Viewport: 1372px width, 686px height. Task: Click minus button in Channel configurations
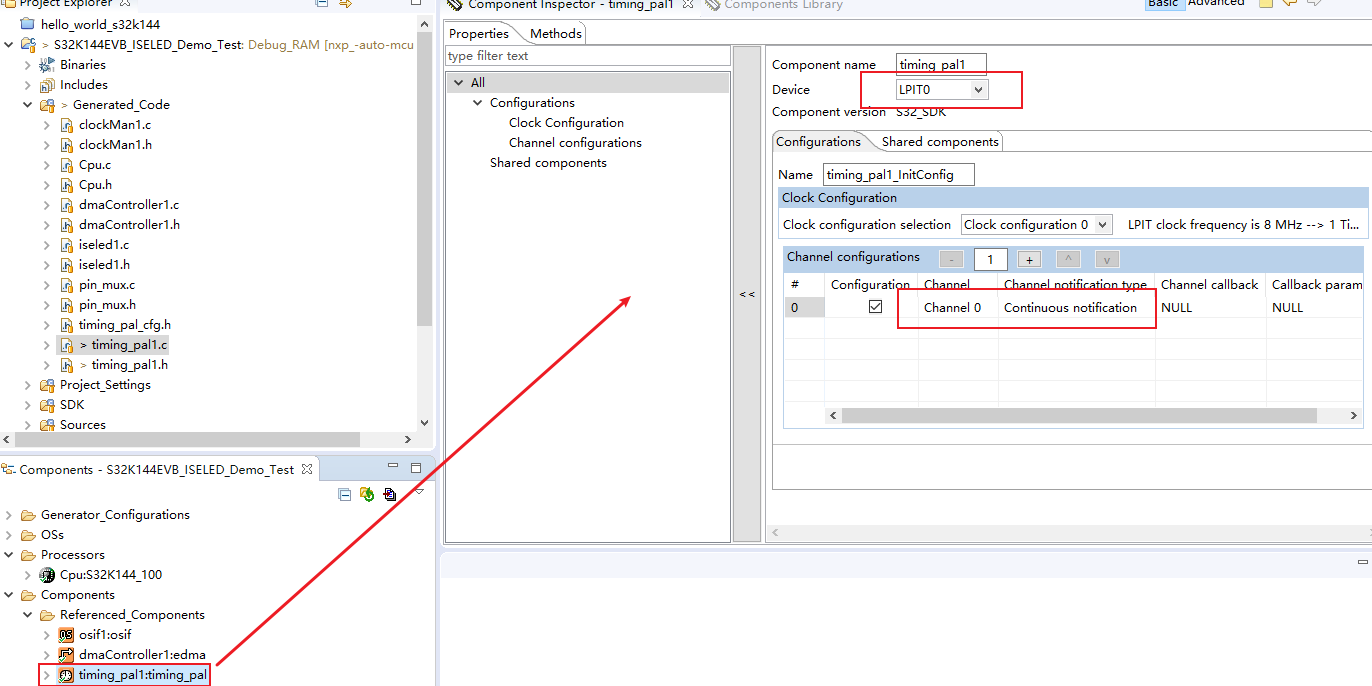click(x=952, y=260)
